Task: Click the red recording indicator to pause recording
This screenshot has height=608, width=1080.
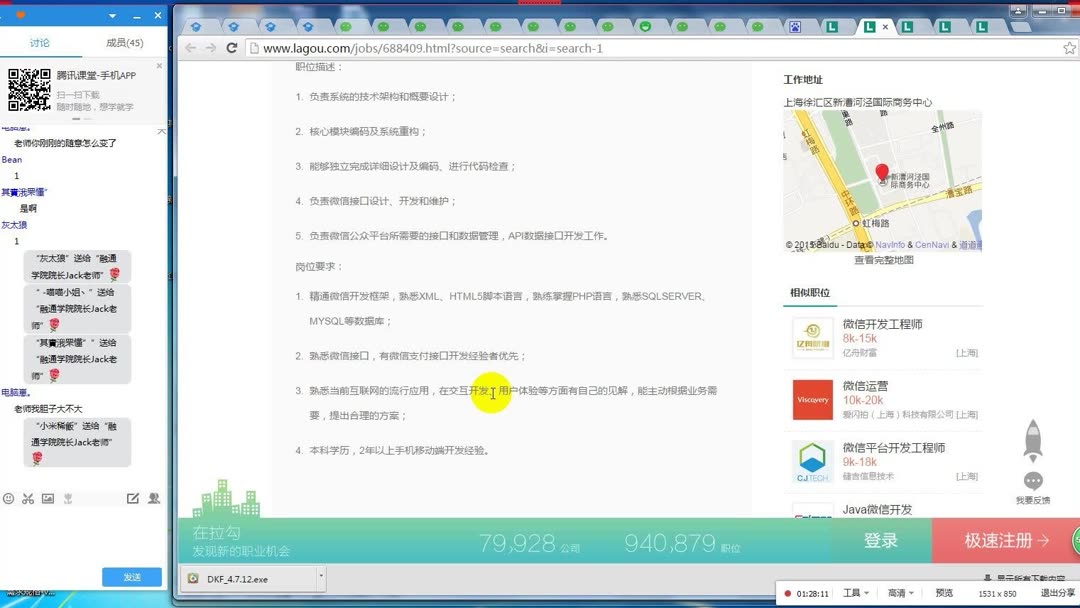Action: (789, 592)
